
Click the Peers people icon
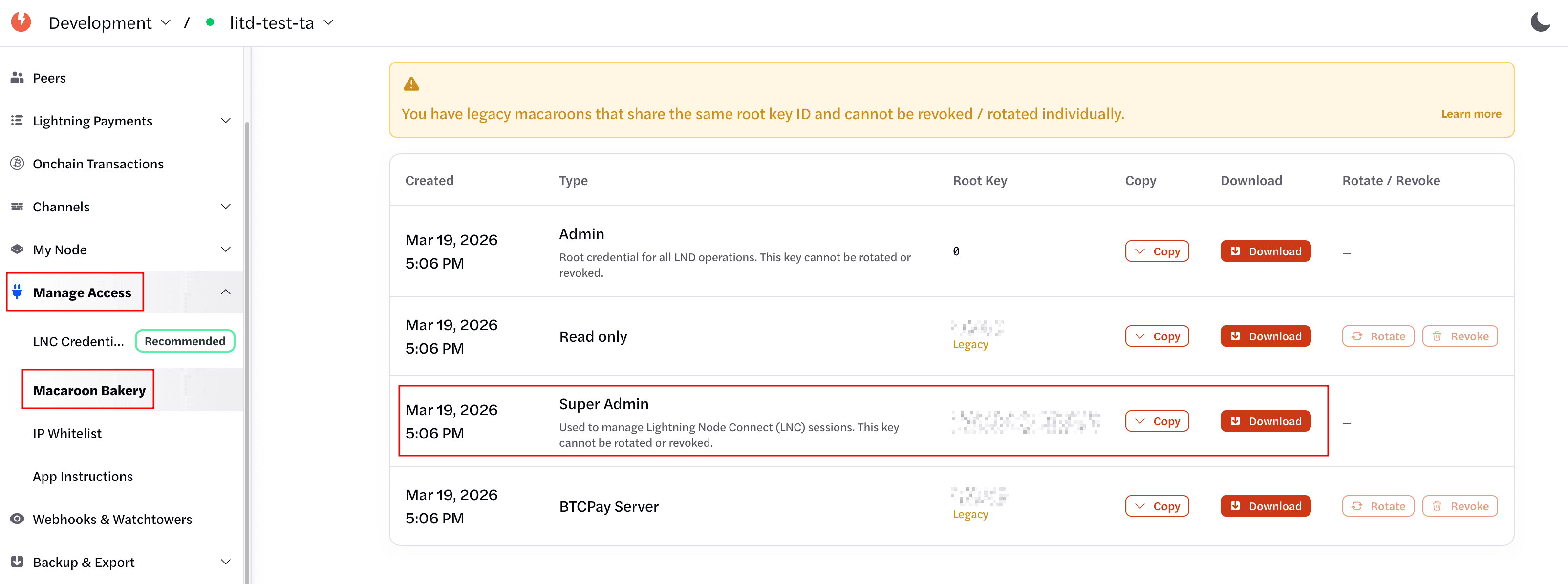17,78
